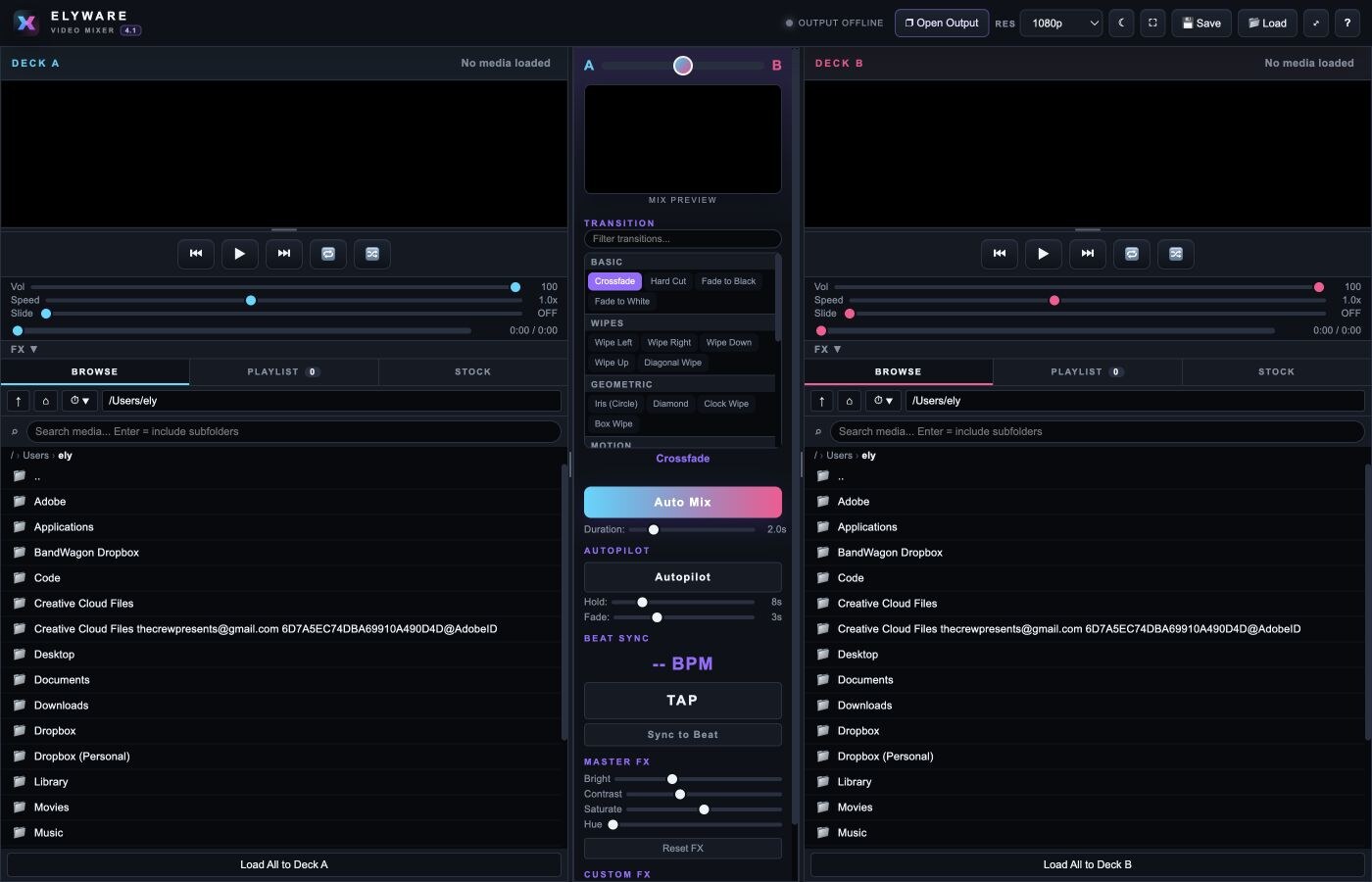
Task: Skip to next track on Deck B
Action: (x=1088, y=254)
